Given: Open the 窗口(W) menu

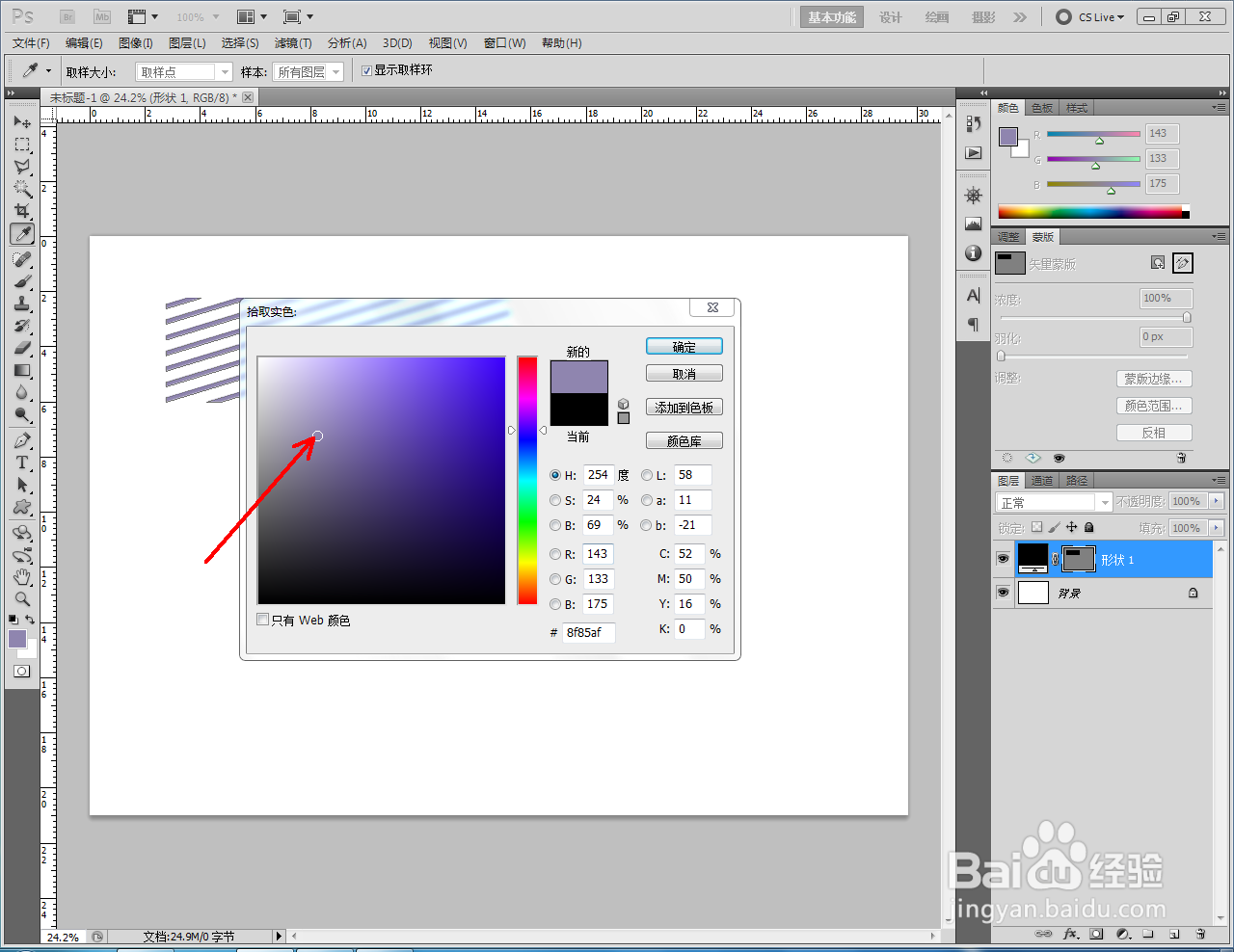Looking at the screenshot, I should tap(505, 42).
